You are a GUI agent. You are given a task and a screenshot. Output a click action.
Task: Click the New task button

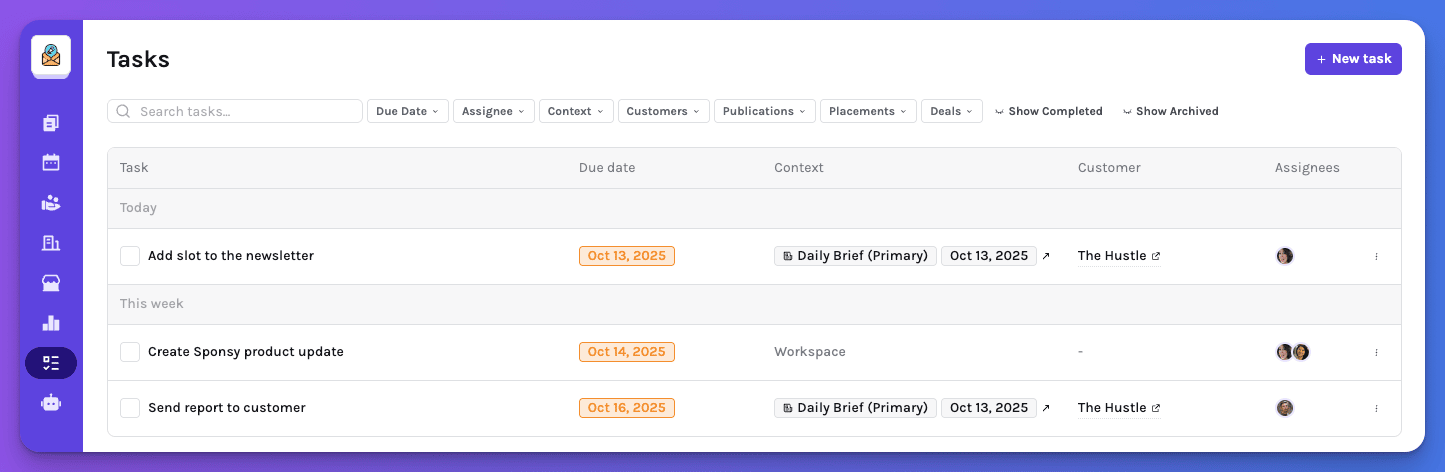pos(1352,59)
